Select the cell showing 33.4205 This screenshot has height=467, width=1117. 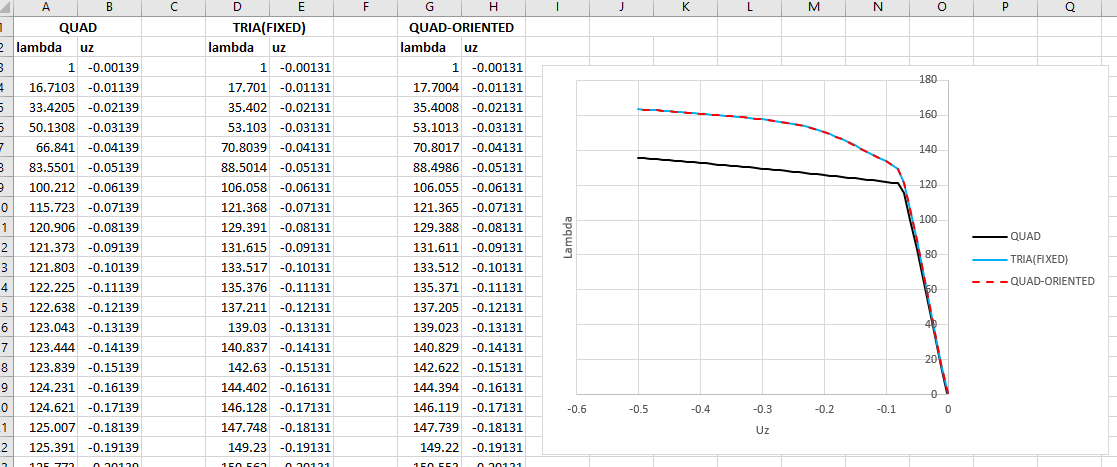pyautogui.click(x=46, y=107)
